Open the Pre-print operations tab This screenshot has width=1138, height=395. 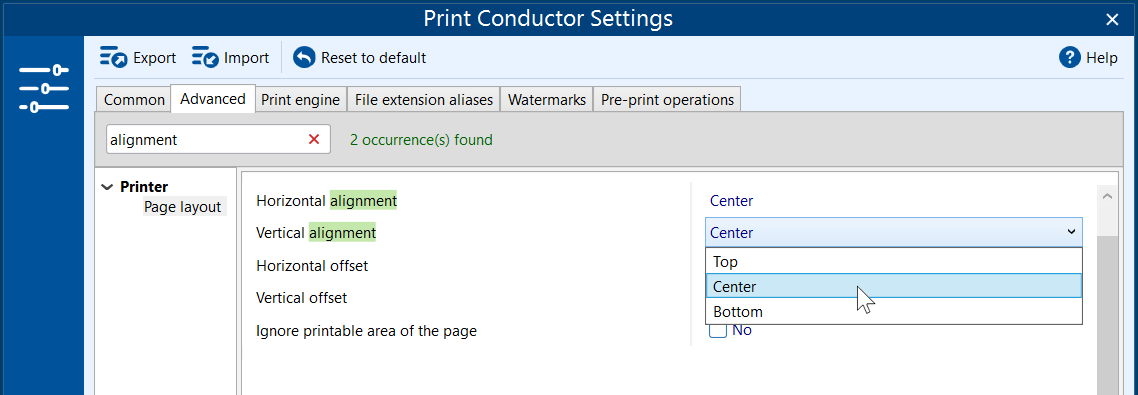click(667, 100)
